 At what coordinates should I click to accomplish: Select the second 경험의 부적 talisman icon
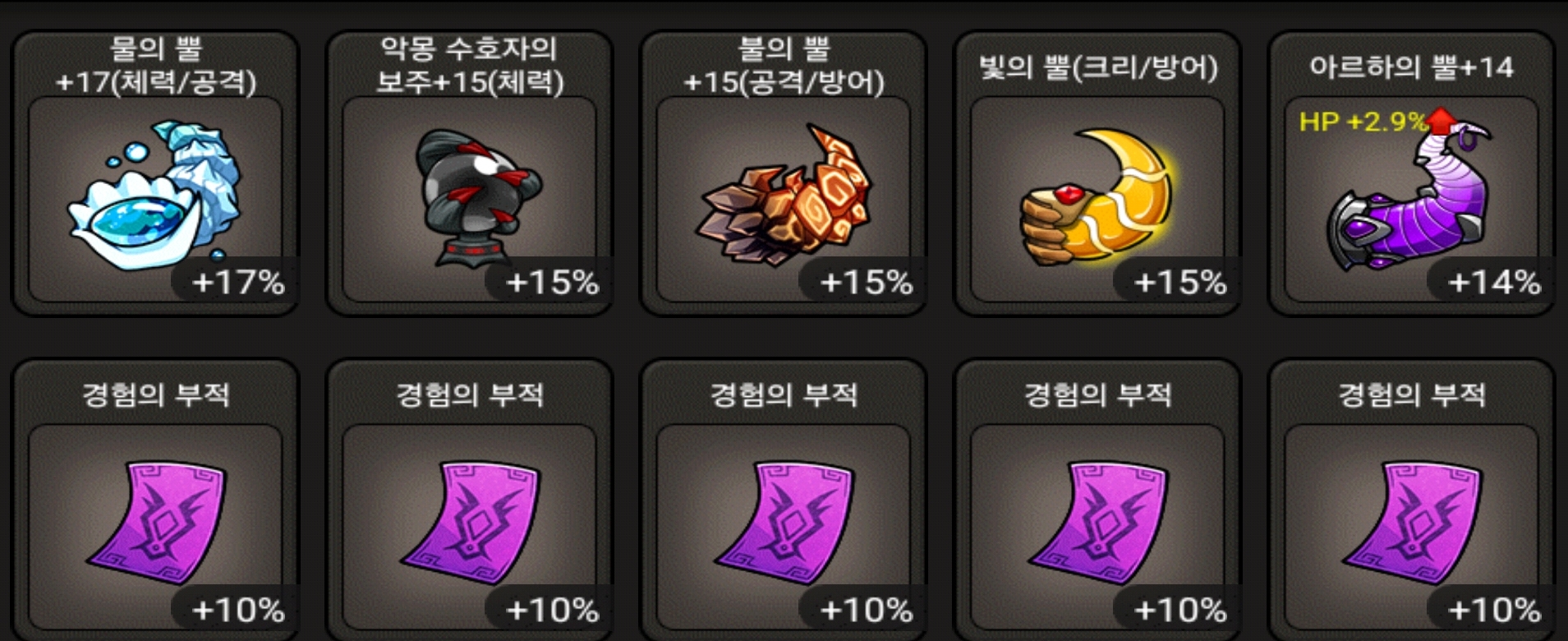pyautogui.click(x=470, y=523)
